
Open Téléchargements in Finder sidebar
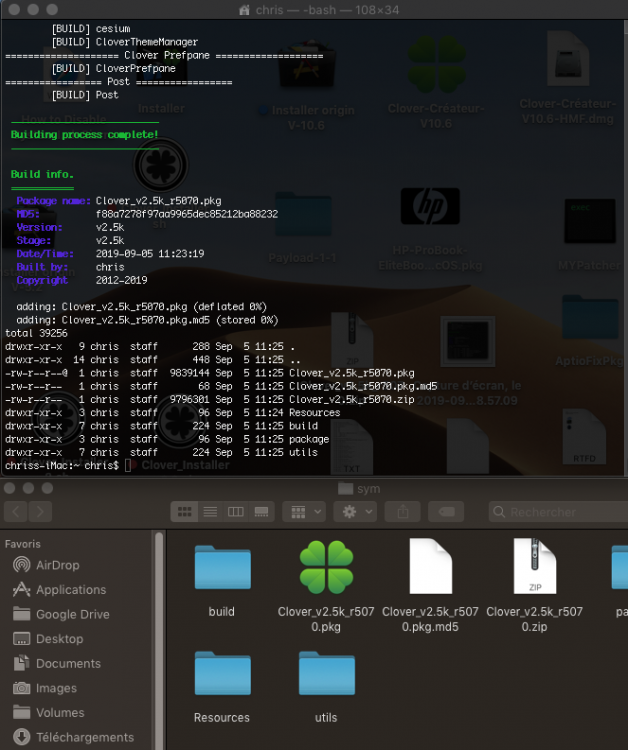(x=73, y=737)
